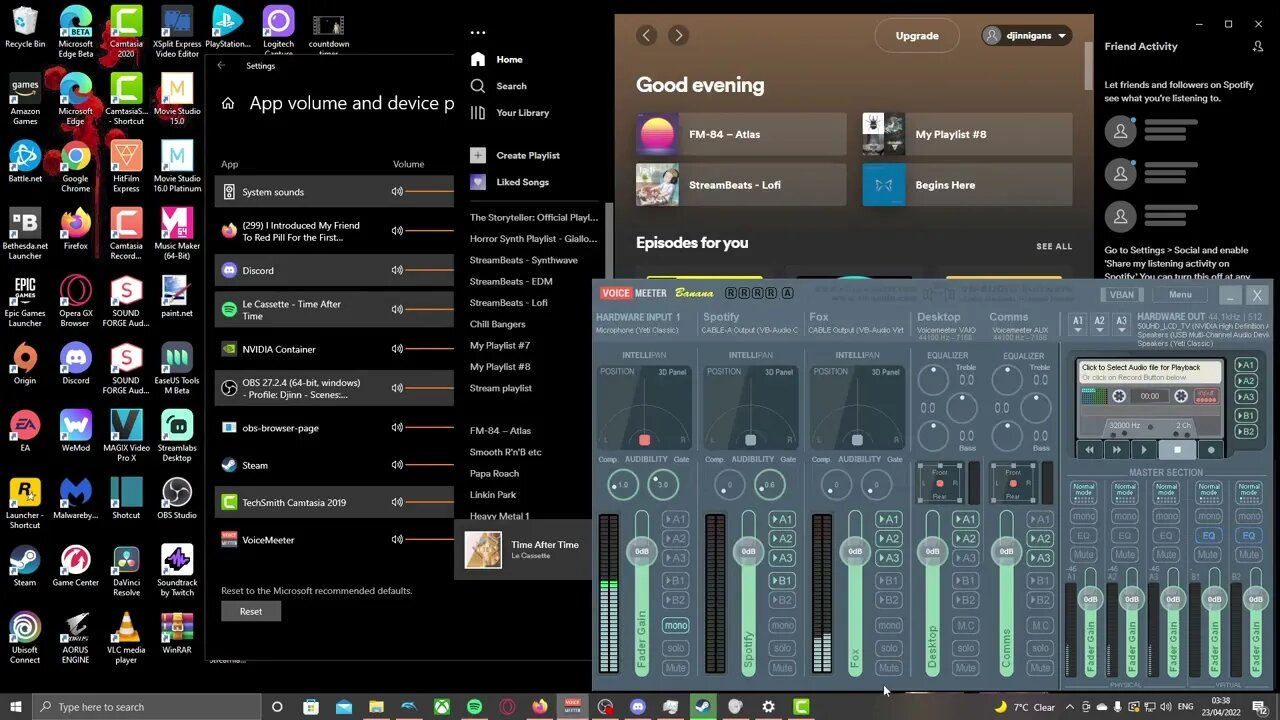Open Voicemeeter VBAN settings
Viewport: 1280px width, 720px height.
pyautogui.click(x=1122, y=295)
